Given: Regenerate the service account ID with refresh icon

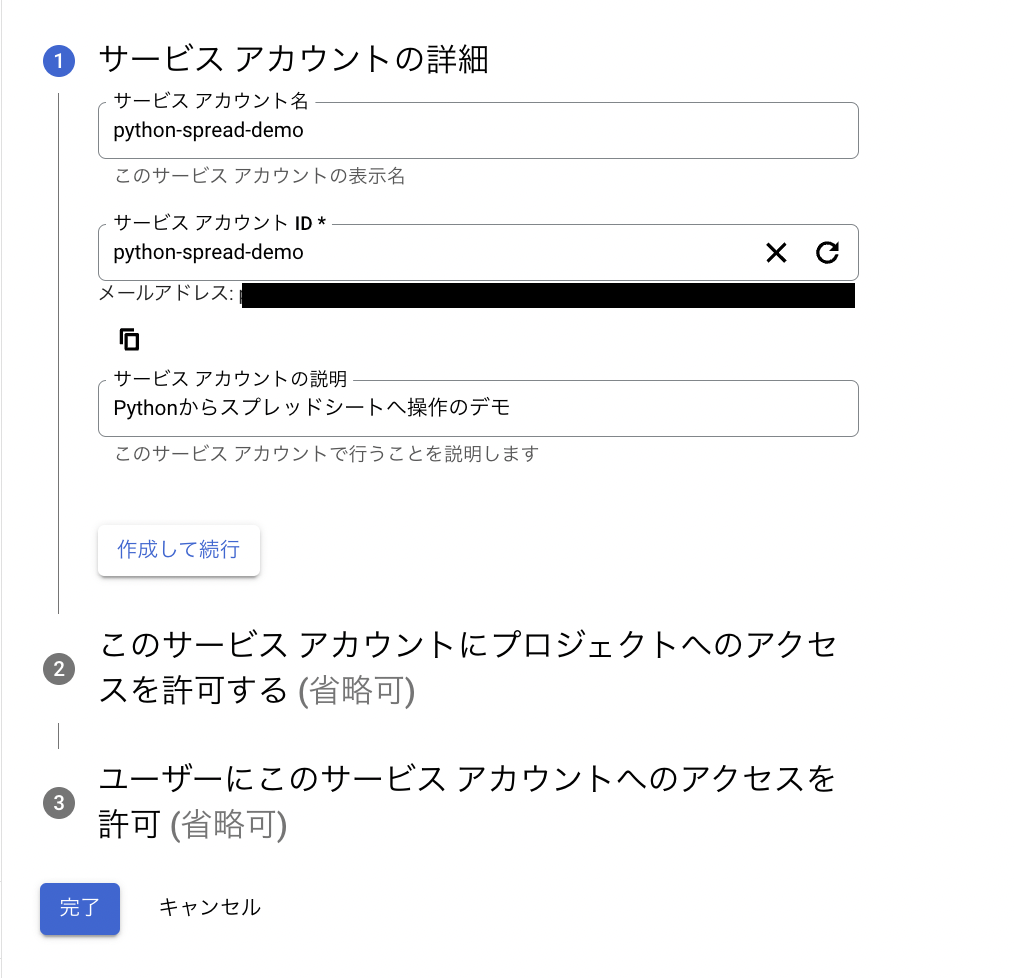Looking at the screenshot, I should (827, 253).
